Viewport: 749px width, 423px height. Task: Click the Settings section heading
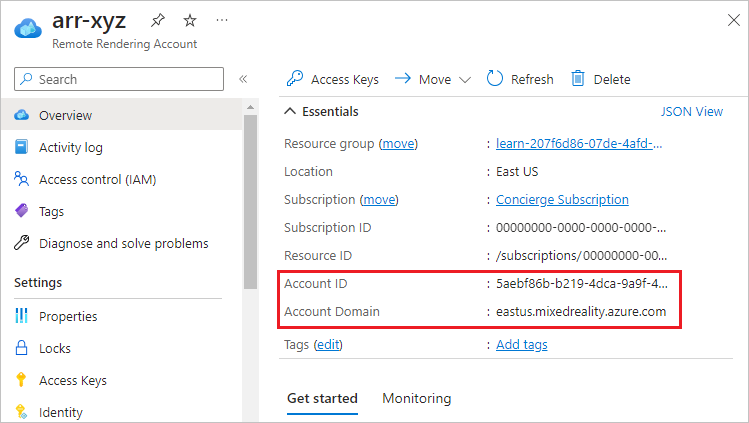click(38, 283)
